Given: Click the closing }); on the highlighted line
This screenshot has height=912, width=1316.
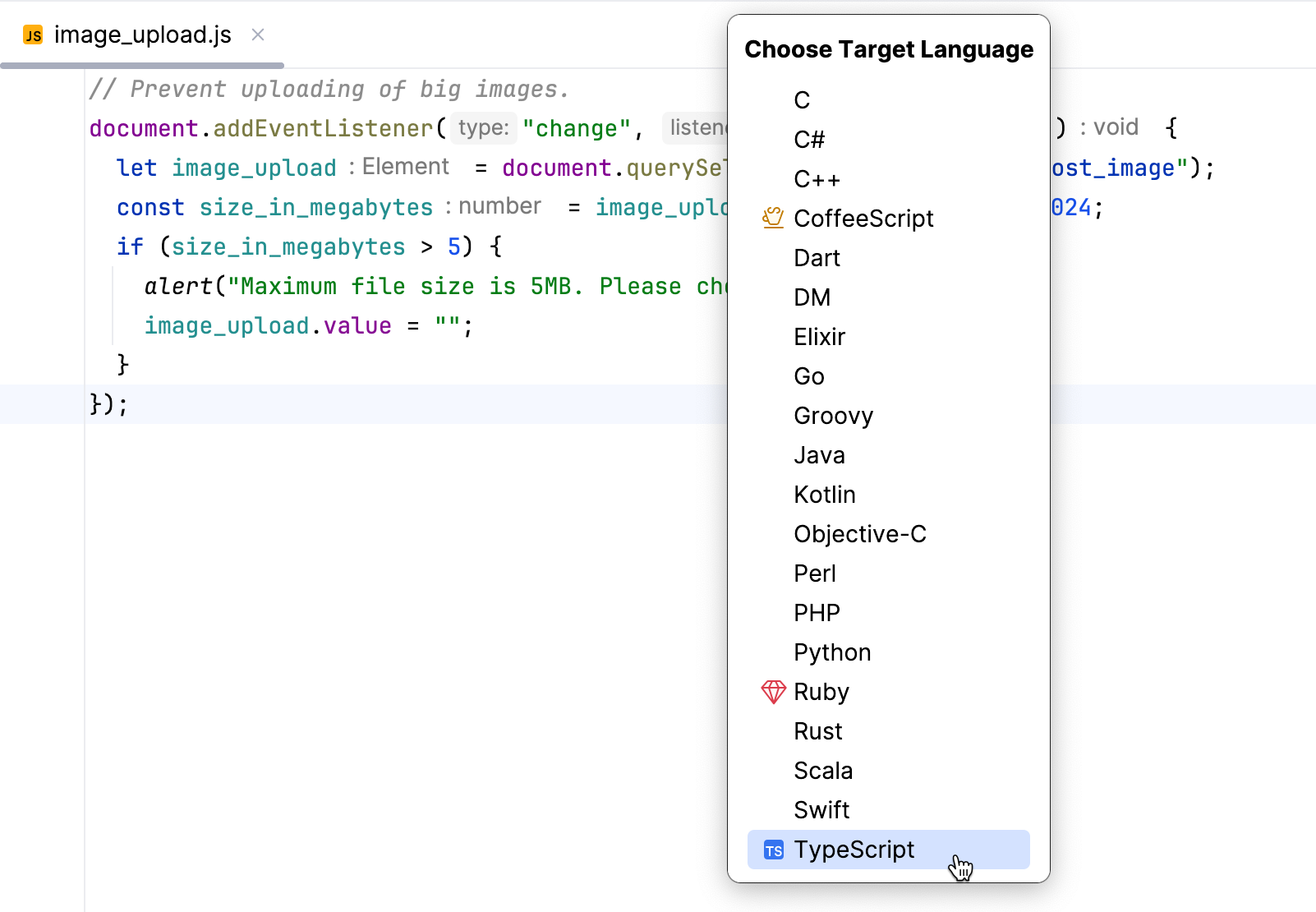Looking at the screenshot, I should tap(108, 404).
